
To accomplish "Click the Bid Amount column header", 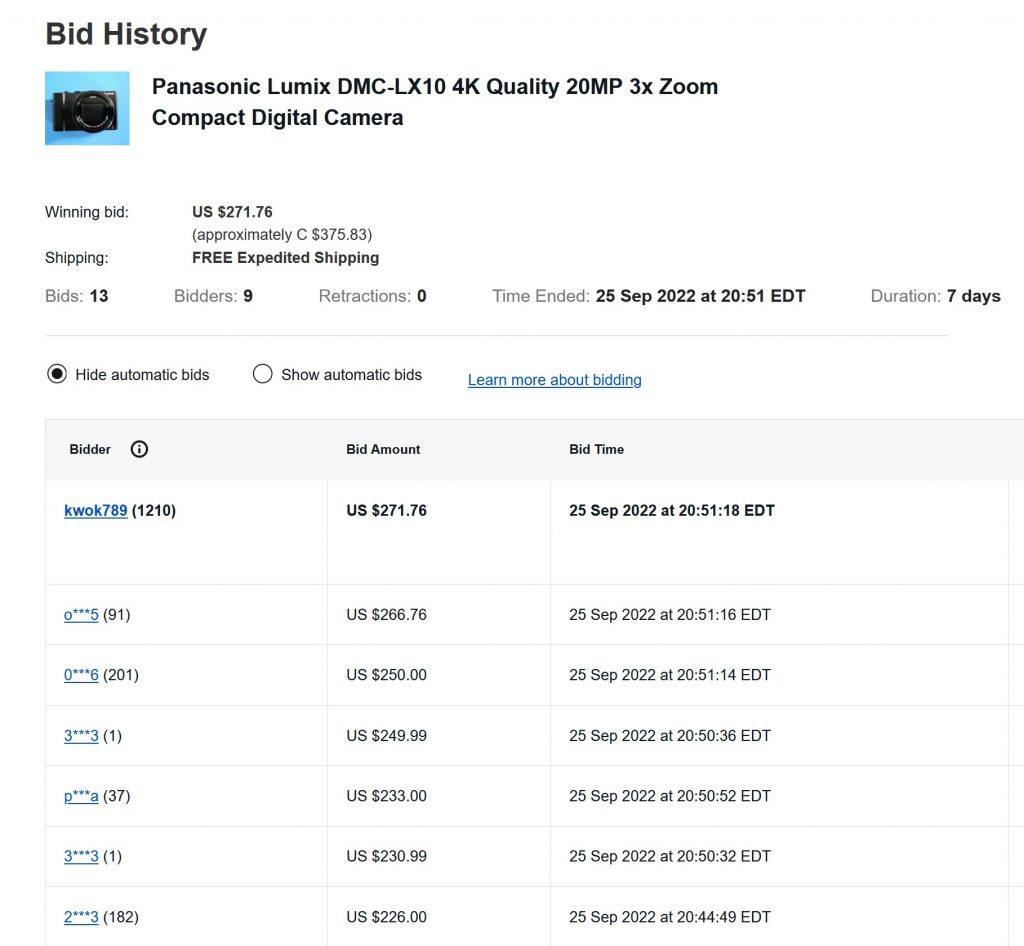I will tap(383, 450).
